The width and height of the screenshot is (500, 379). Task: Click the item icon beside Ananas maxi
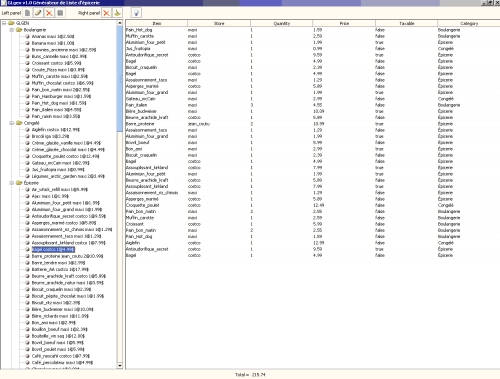pyautogui.click(x=28, y=36)
